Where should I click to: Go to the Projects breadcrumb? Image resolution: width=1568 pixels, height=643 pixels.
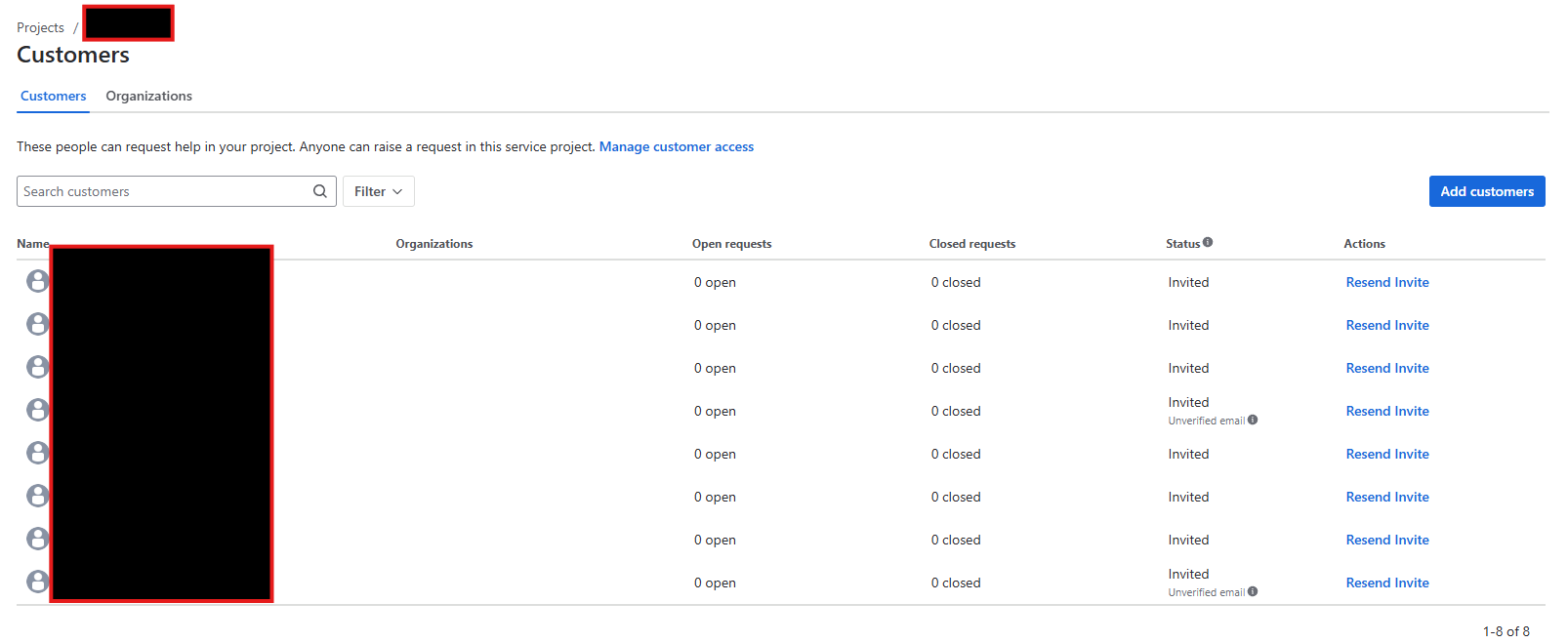click(x=40, y=27)
